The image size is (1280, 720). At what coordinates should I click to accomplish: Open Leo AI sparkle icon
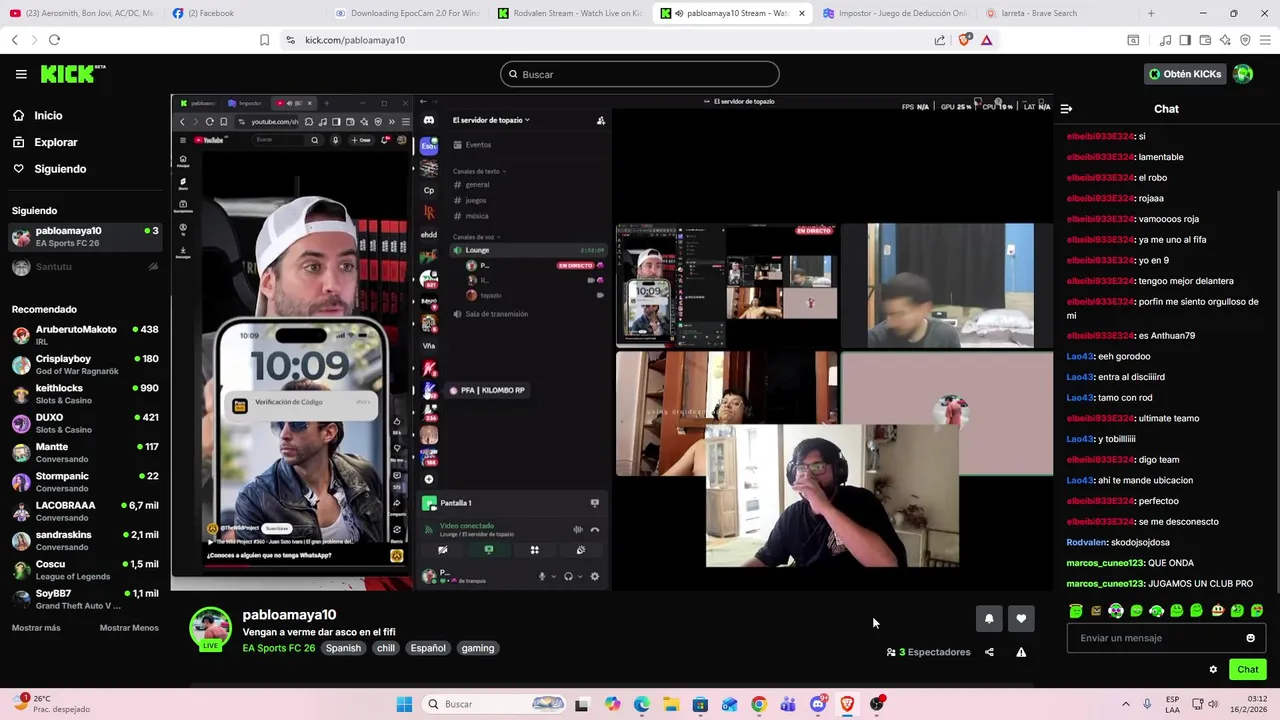click(1225, 40)
